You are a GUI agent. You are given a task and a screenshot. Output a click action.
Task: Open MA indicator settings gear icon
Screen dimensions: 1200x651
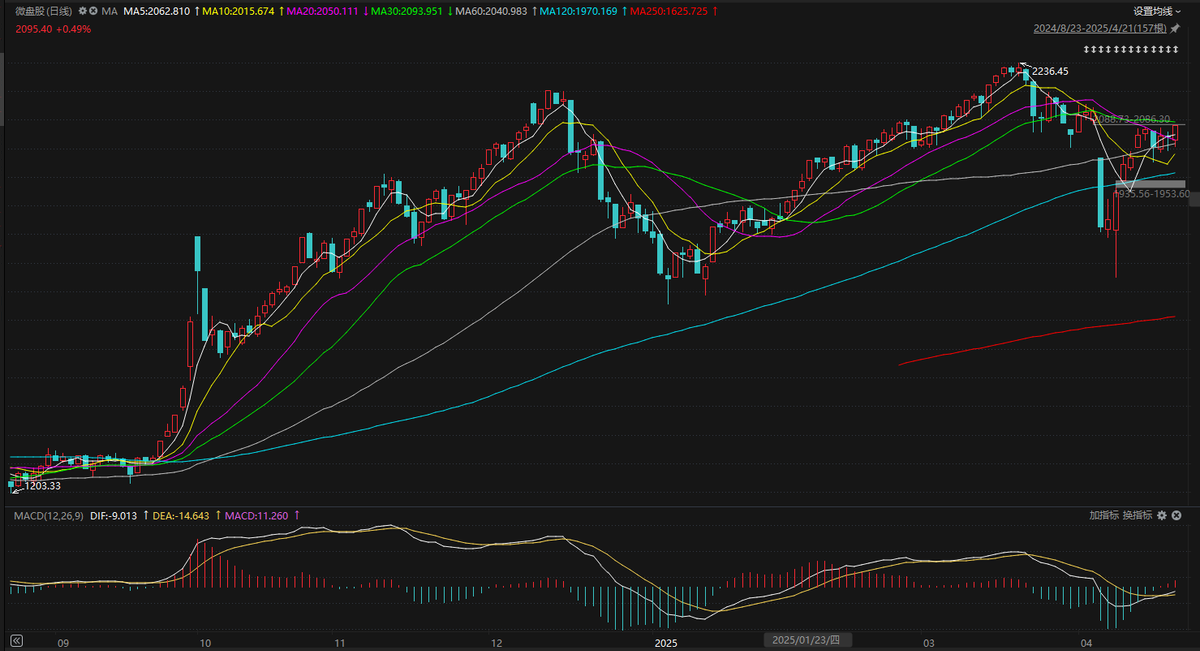coord(80,10)
